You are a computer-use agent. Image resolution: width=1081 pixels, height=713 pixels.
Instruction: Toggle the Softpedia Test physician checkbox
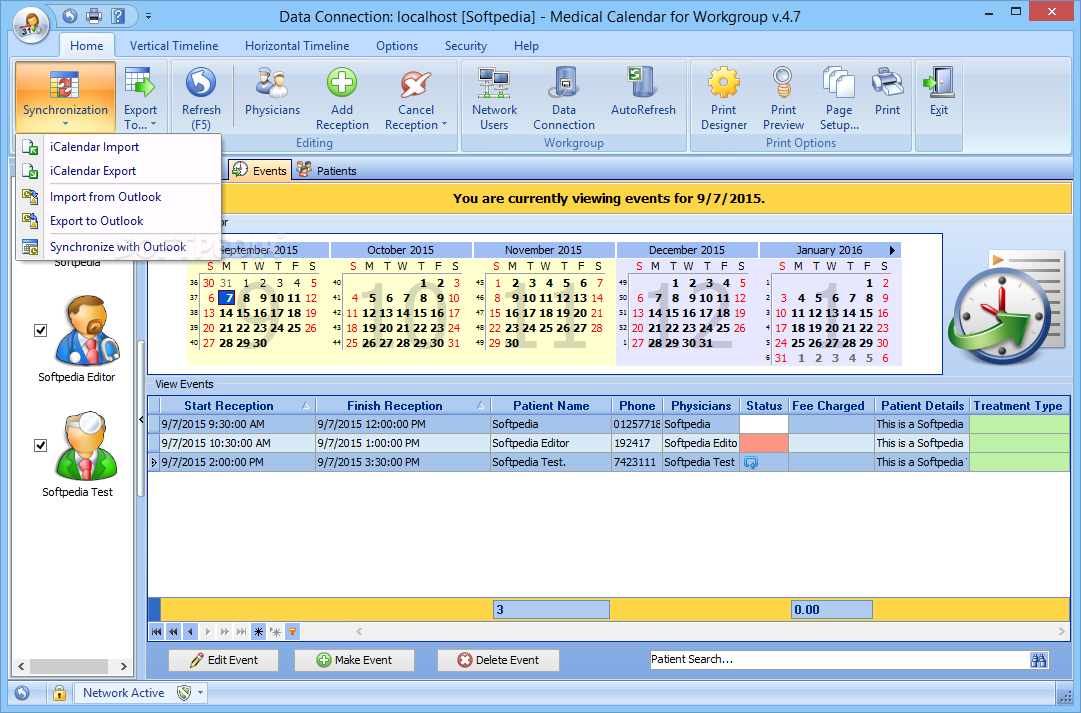click(x=41, y=446)
